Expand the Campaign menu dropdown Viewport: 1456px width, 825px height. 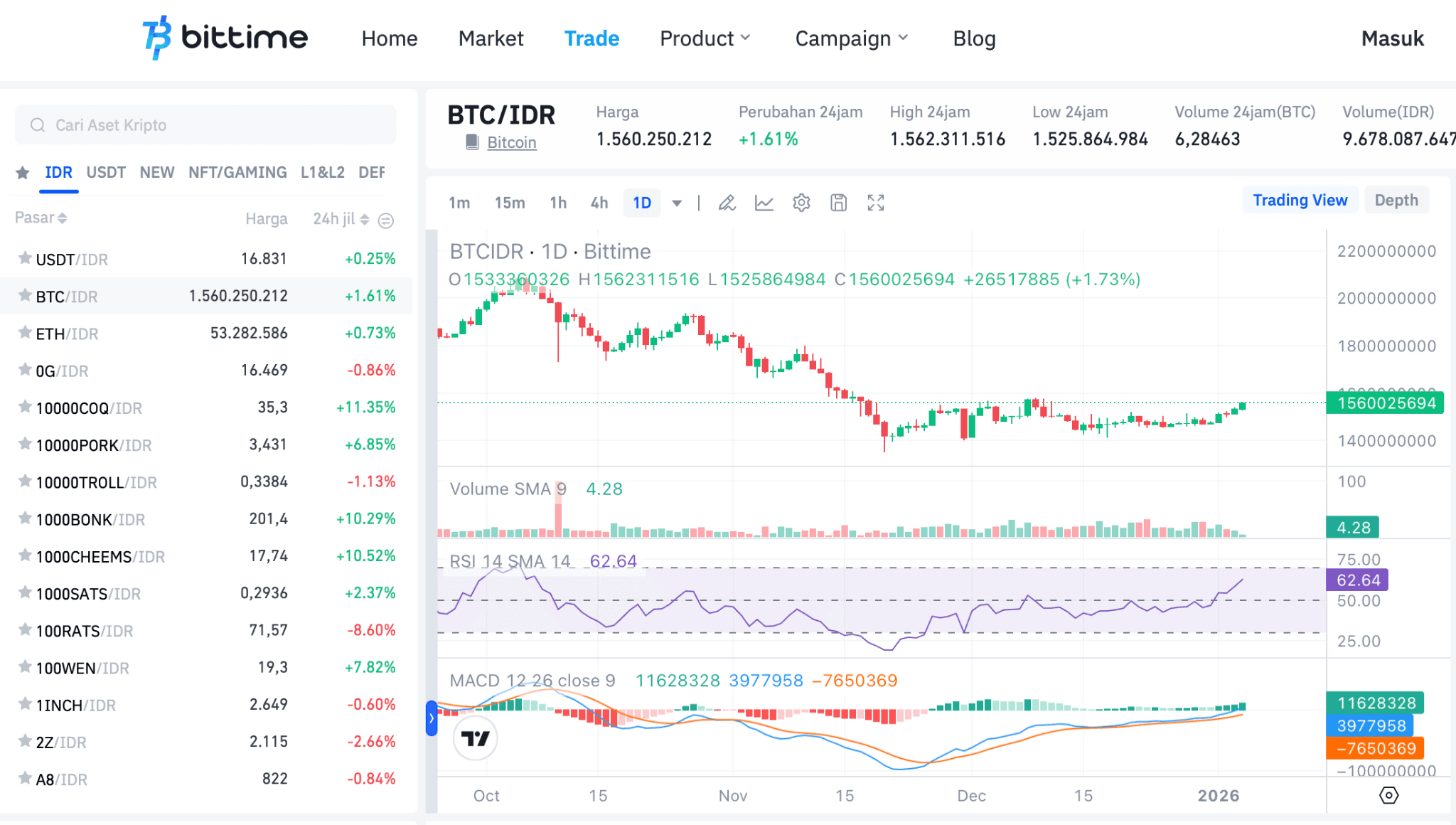(x=851, y=38)
